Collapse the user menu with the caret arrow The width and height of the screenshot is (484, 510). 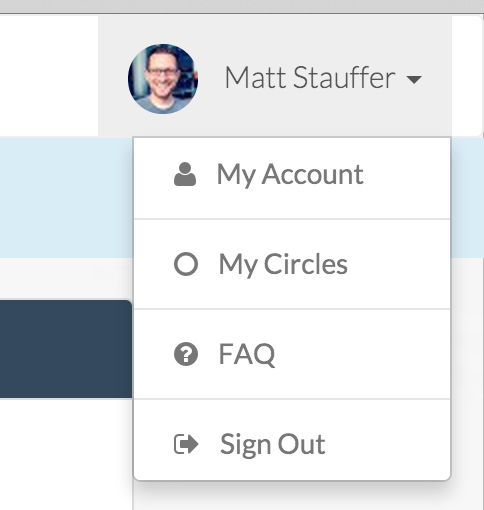coord(414,80)
